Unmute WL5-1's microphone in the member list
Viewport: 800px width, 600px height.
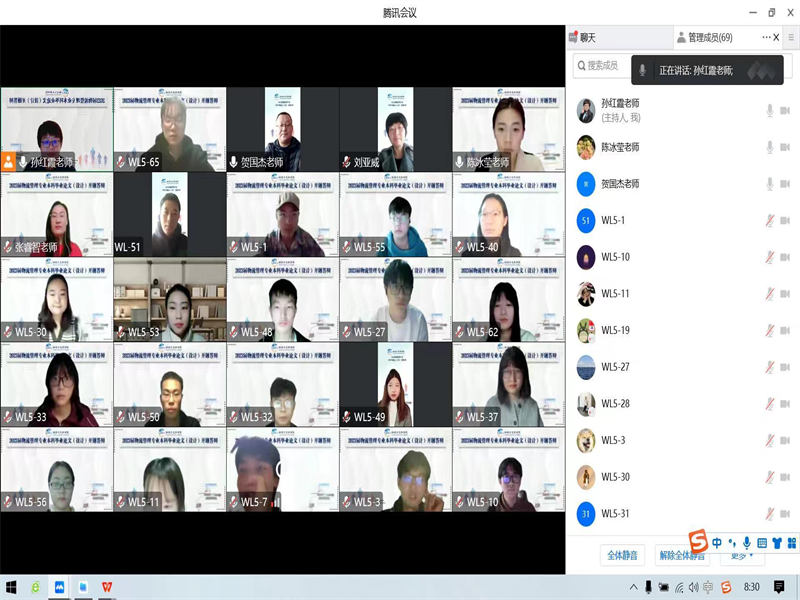pos(770,220)
